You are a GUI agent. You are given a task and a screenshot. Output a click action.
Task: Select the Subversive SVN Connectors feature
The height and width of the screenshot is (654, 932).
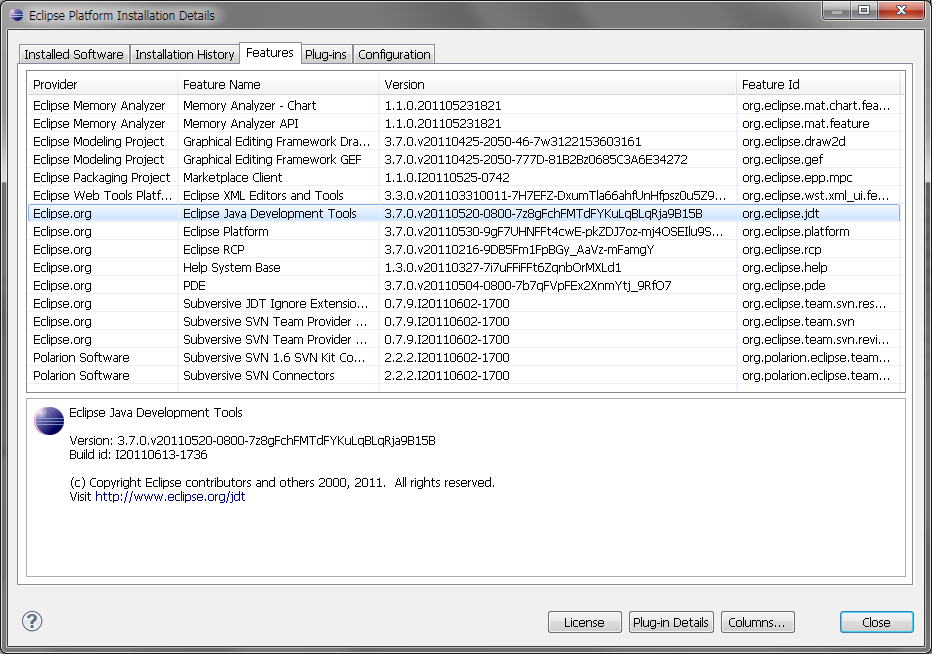coord(259,375)
